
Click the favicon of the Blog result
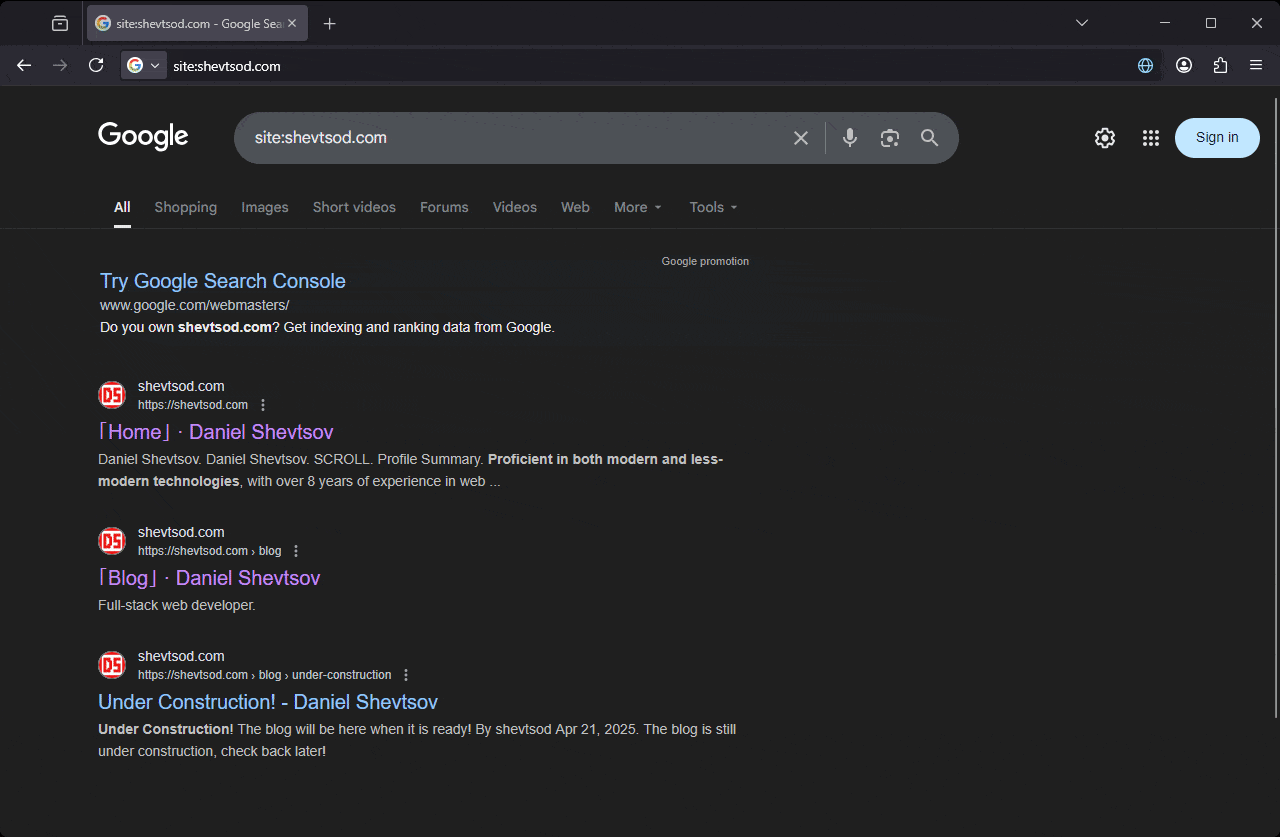[112, 541]
